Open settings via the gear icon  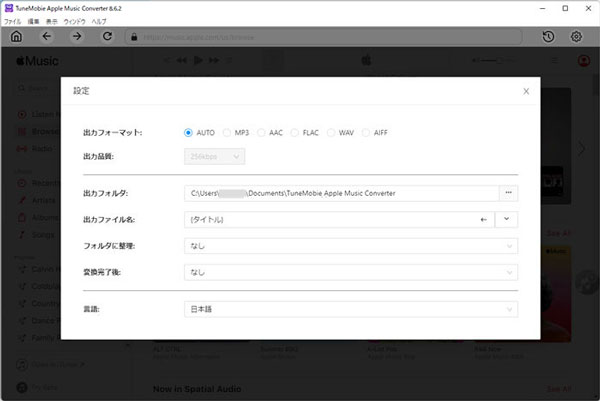pyautogui.click(x=576, y=37)
